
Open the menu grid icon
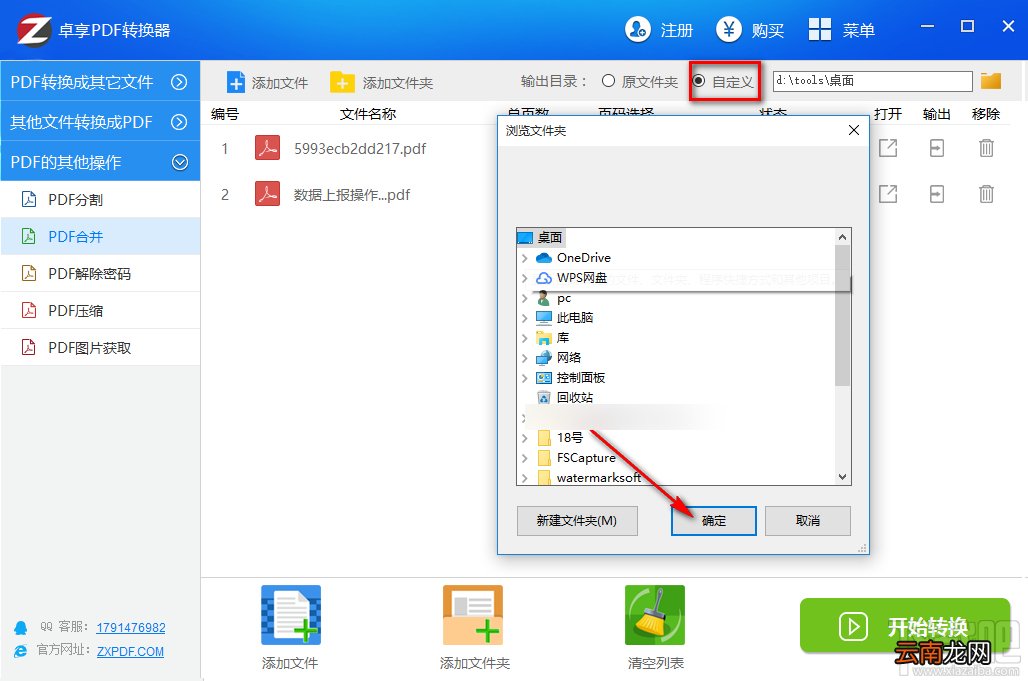click(820, 29)
